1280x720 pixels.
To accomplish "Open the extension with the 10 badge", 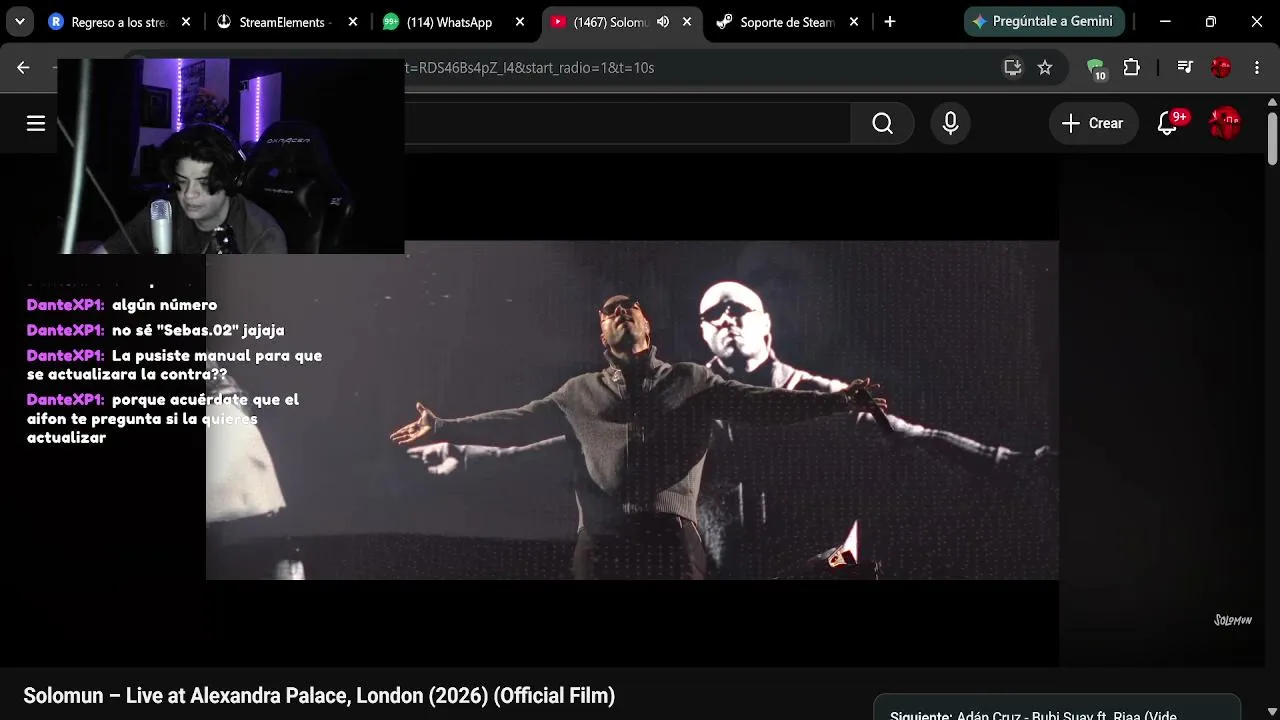I will (1097, 68).
